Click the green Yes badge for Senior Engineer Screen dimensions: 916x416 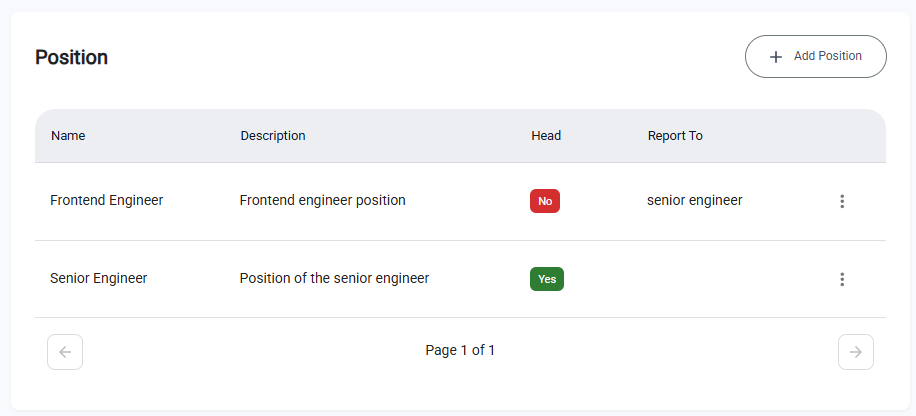point(546,279)
